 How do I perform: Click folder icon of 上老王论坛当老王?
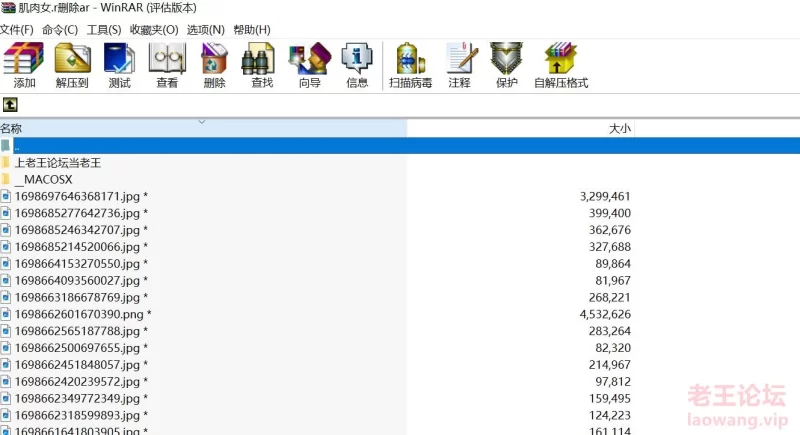tap(6, 163)
